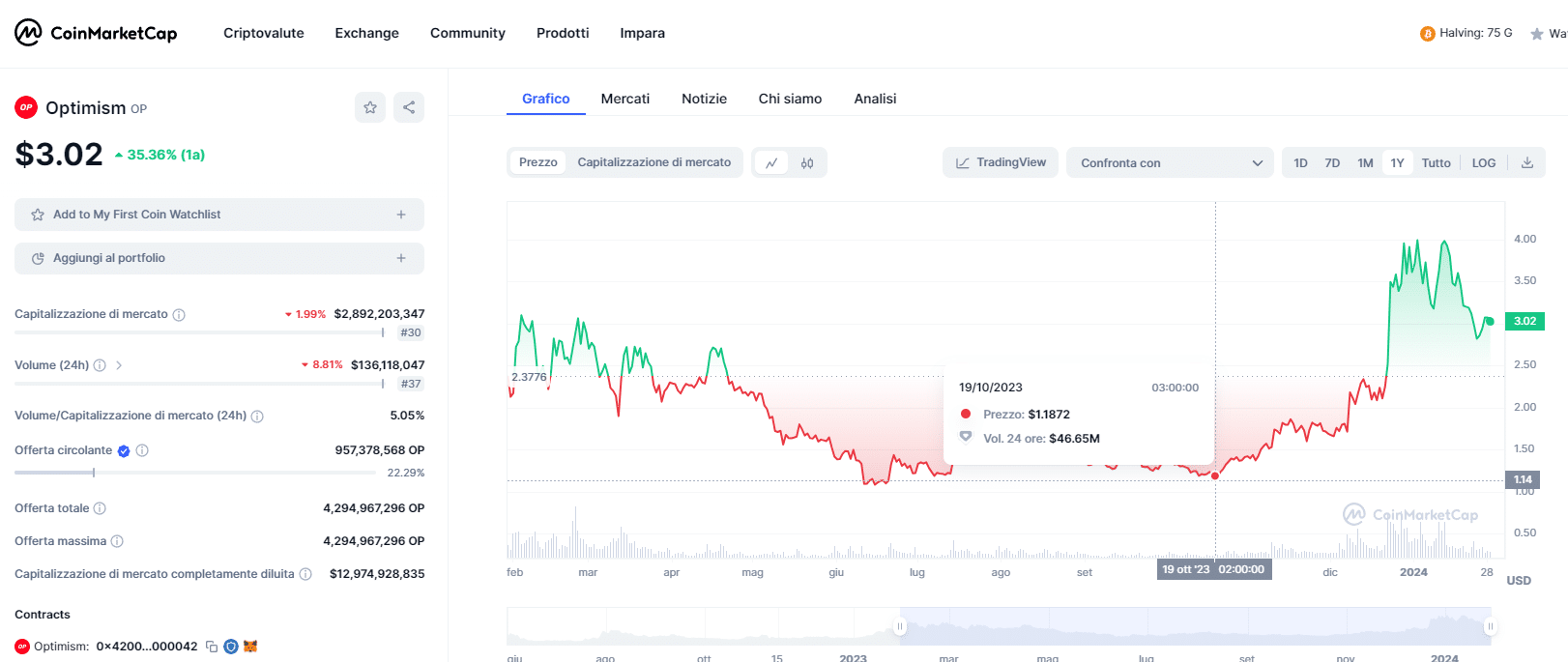Open the Criptovalute menu
The width and height of the screenshot is (1568, 662).
[264, 33]
